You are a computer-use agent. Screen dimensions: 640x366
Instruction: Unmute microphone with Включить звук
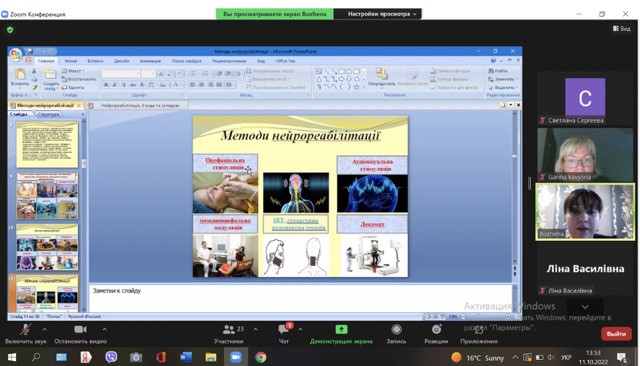point(26,334)
